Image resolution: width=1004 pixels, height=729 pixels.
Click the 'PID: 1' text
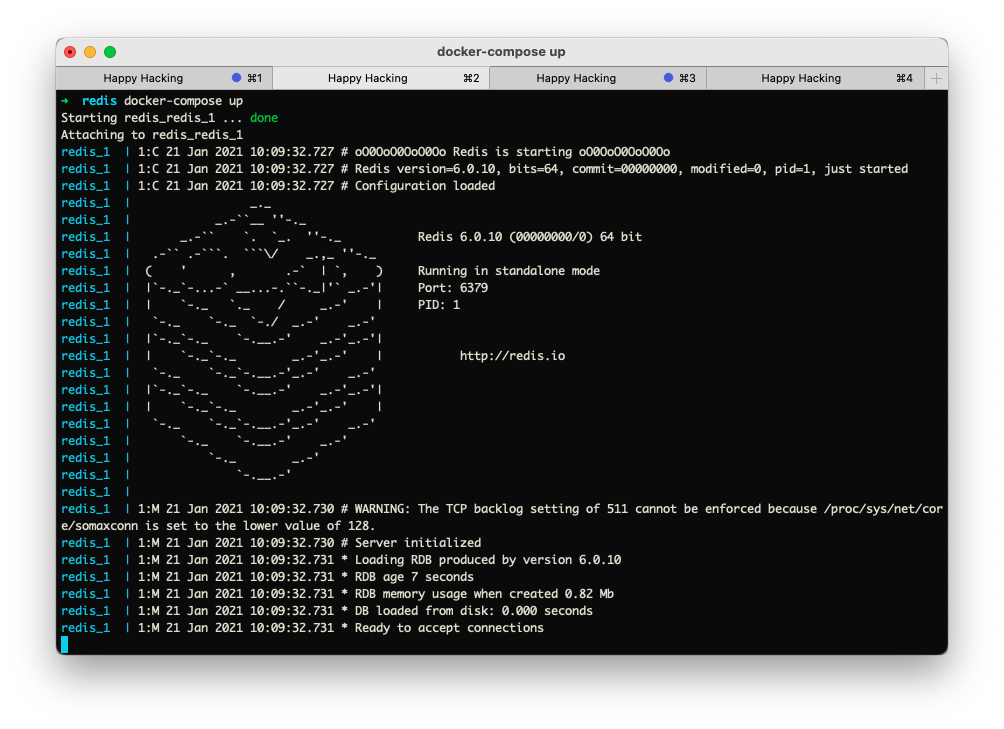439,305
